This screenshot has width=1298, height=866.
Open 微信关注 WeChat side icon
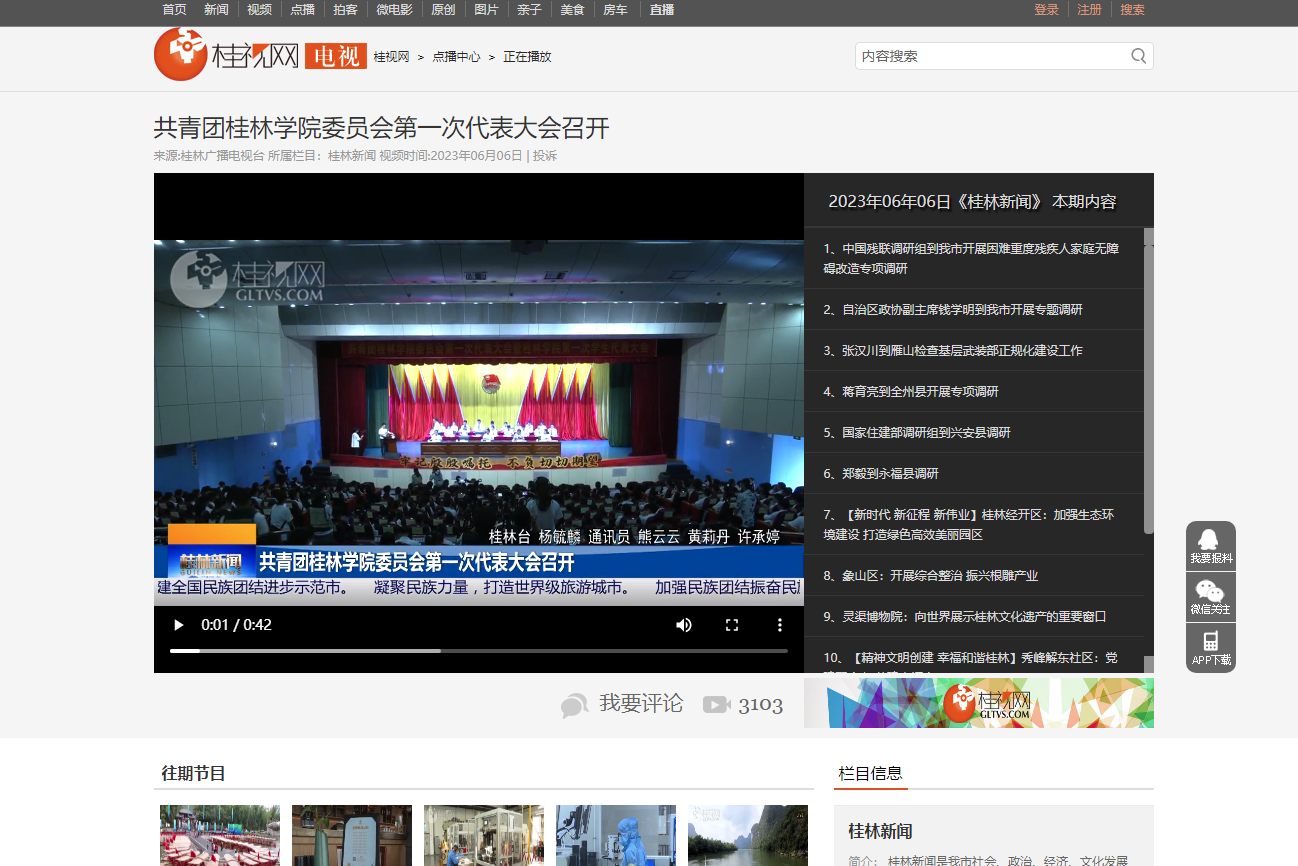(1210, 597)
